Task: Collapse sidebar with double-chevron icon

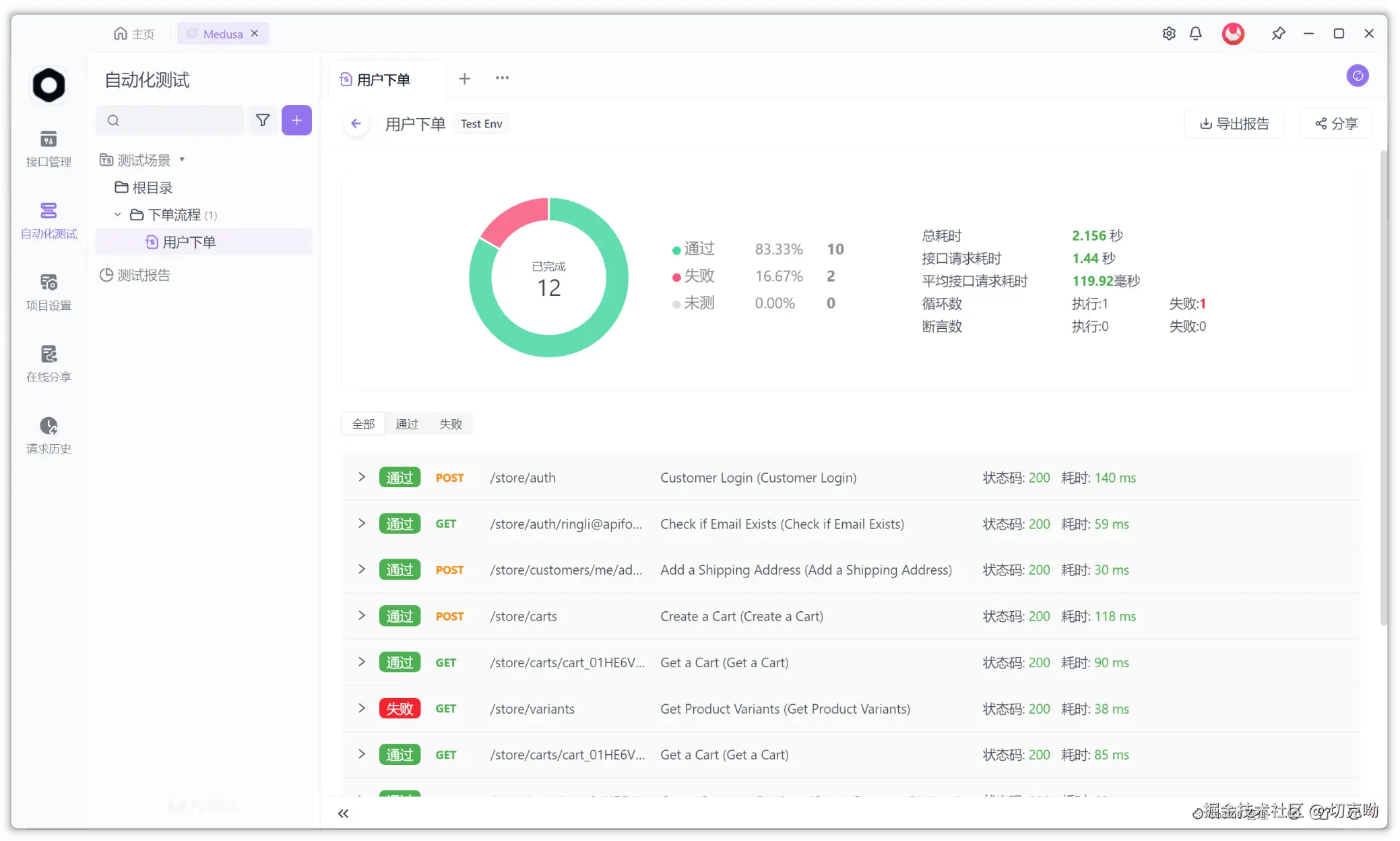Action: [343, 813]
